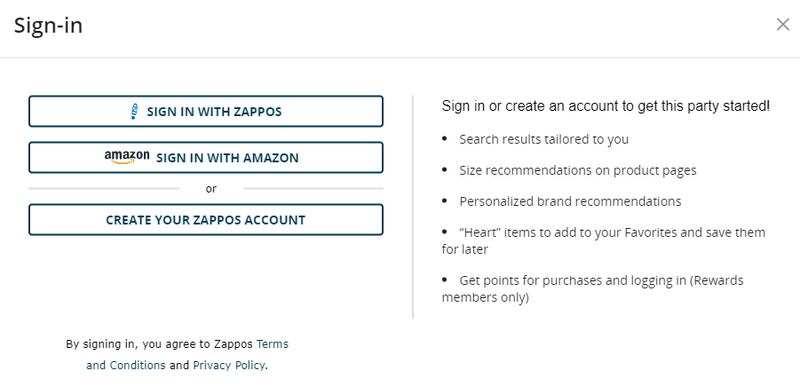Open the Terms link after Zappos
The width and height of the screenshot is (800, 385).
click(272, 344)
